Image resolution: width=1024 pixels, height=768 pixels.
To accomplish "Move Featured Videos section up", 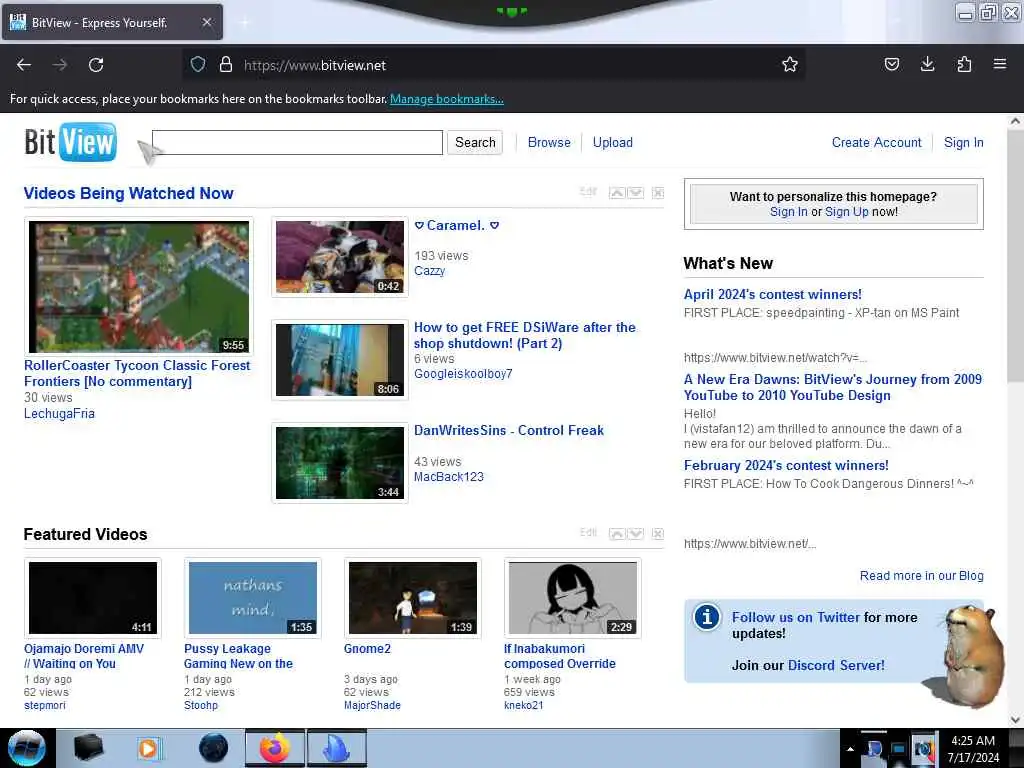I will [x=616, y=534].
